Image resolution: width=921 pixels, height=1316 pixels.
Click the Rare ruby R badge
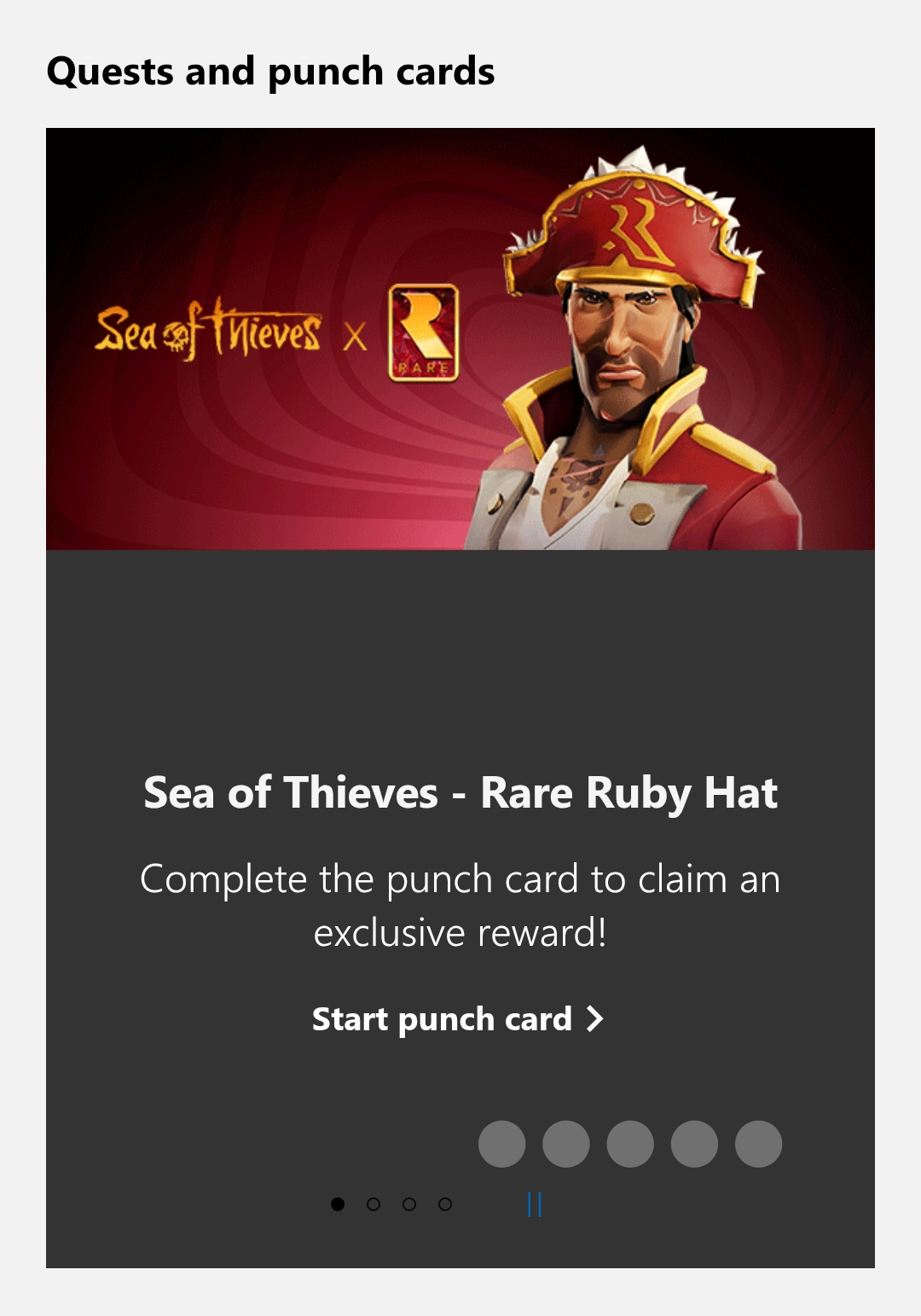click(x=424, y=333)
